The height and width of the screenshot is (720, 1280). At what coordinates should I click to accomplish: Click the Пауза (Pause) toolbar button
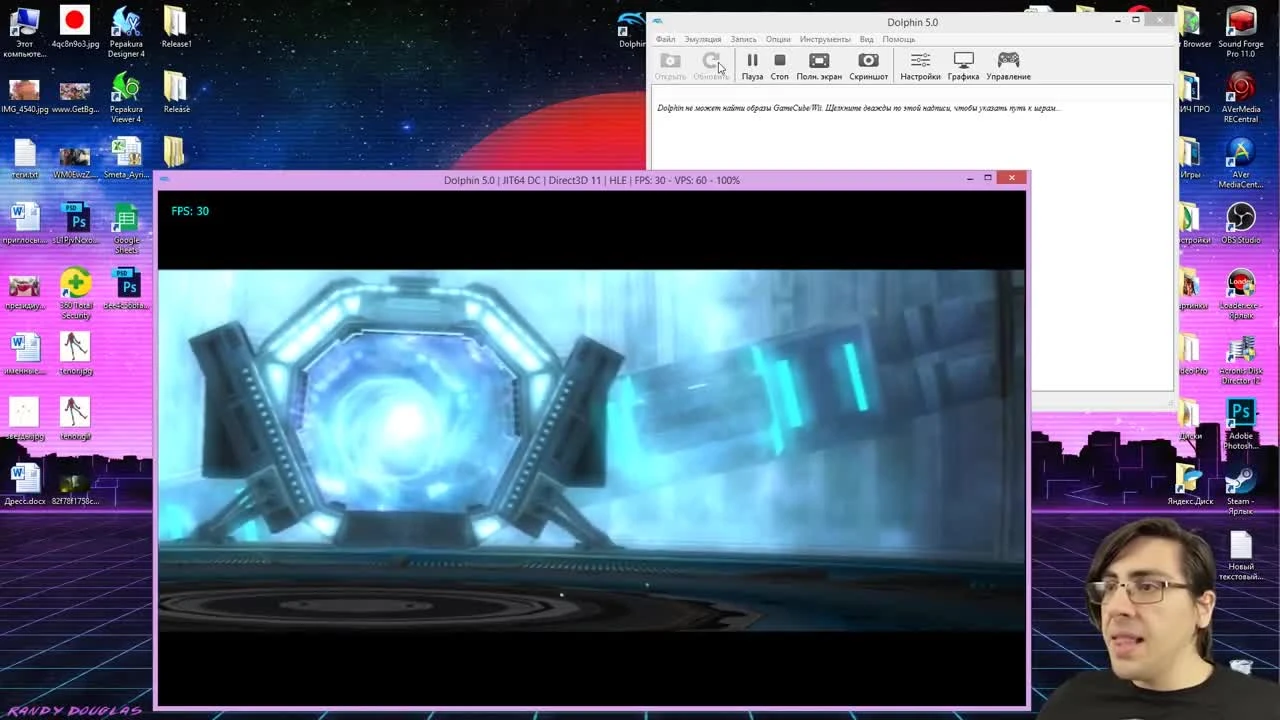(752, 67)
